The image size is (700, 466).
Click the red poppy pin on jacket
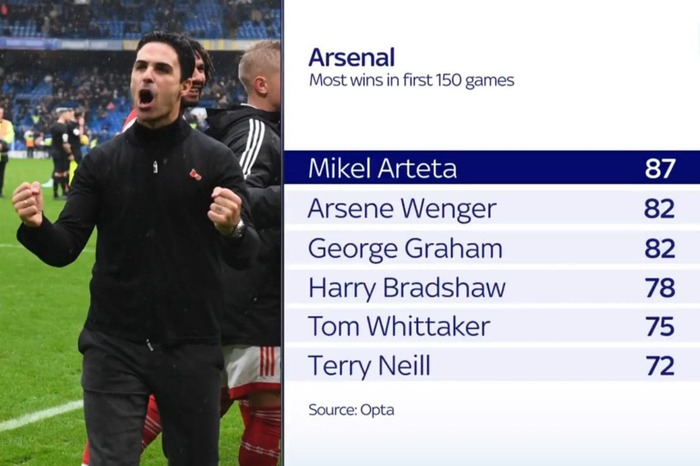(195, 174)
